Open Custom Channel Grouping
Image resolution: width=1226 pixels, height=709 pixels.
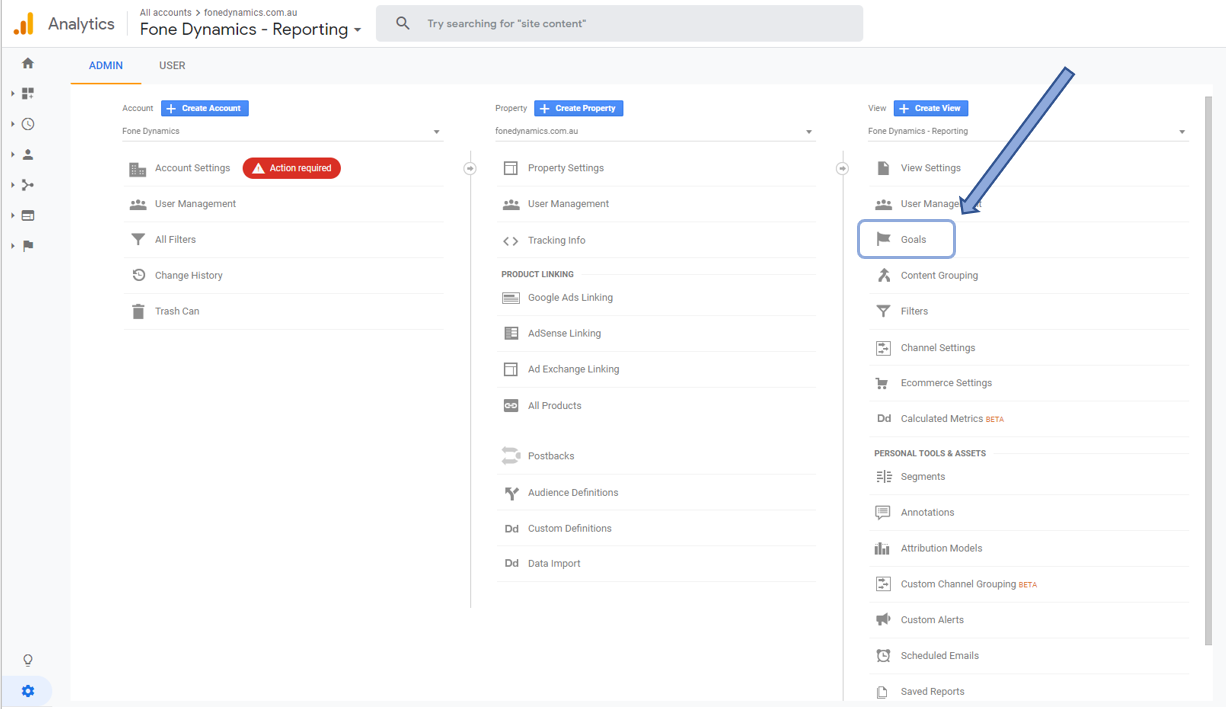(958, 584)
